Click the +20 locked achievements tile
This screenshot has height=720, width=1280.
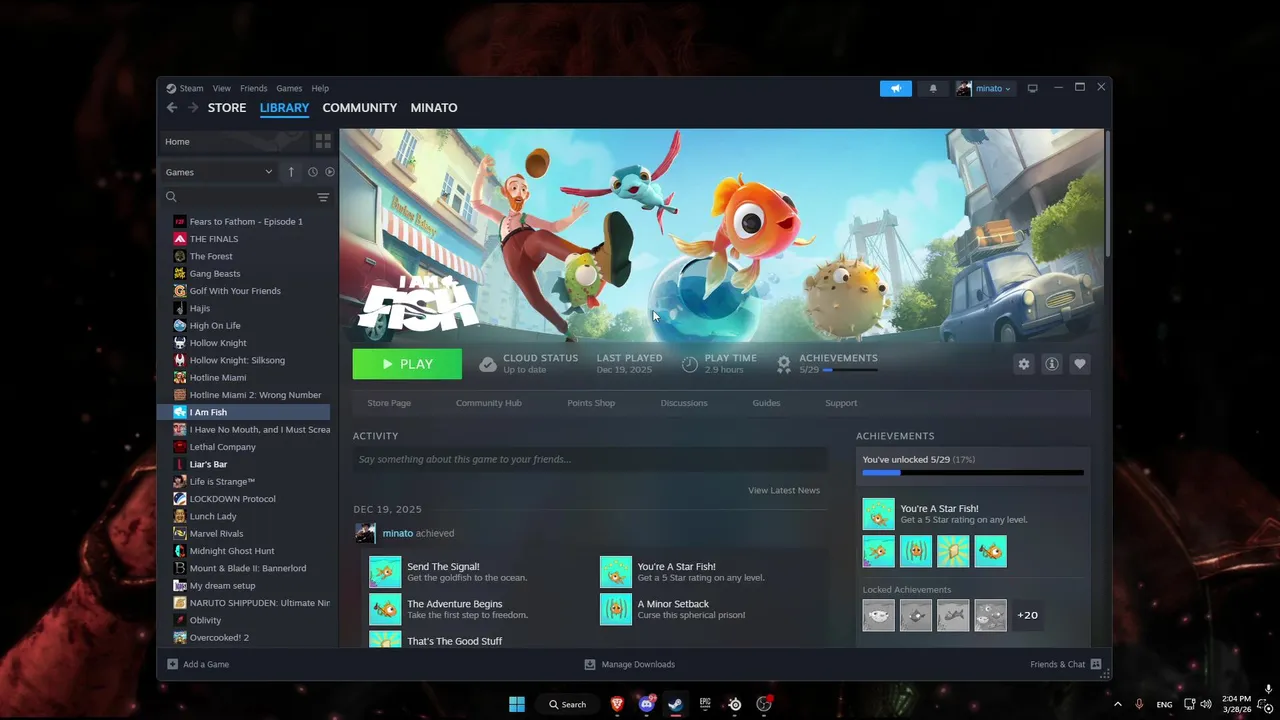[1027, 615]
